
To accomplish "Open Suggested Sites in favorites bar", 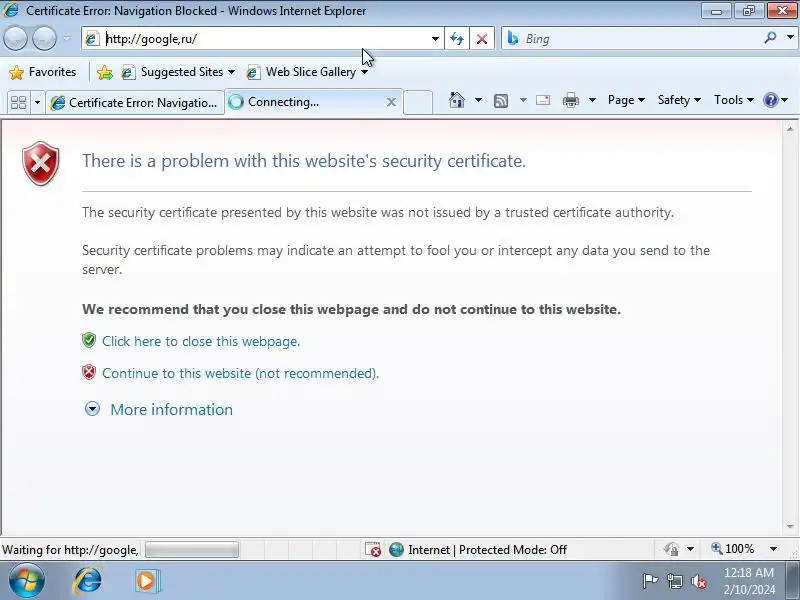I will pos(178,72).
